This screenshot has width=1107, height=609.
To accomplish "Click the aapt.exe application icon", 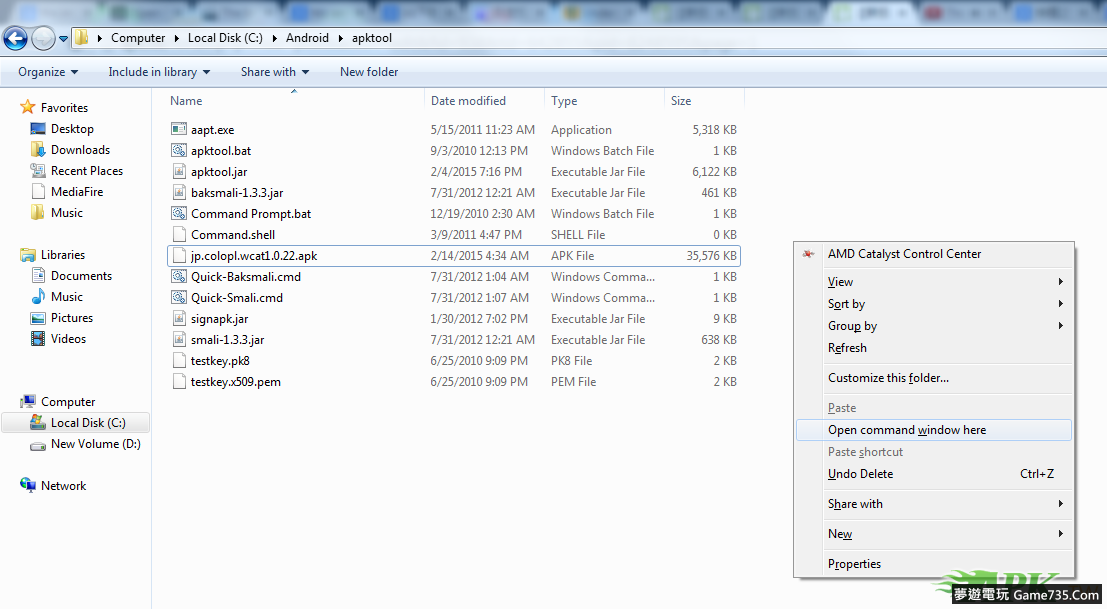I will tap(179, 129).
